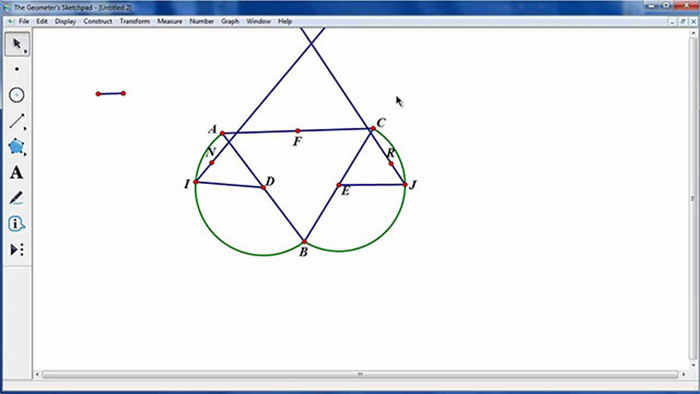
Task: Minimize the inner document window
Action: [x=672, y=21]
